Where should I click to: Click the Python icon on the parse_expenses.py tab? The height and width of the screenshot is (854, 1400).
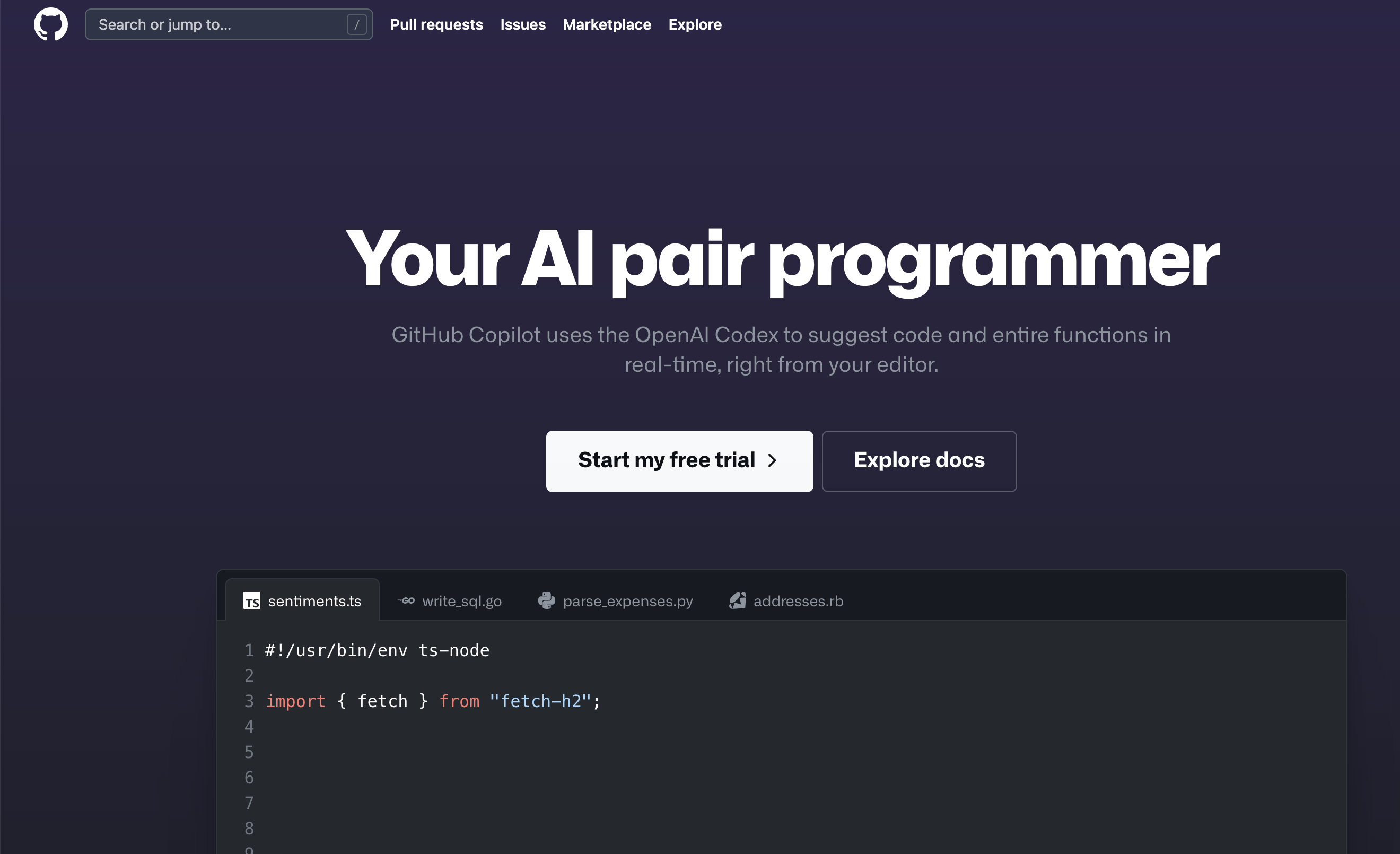pos(547,600)
